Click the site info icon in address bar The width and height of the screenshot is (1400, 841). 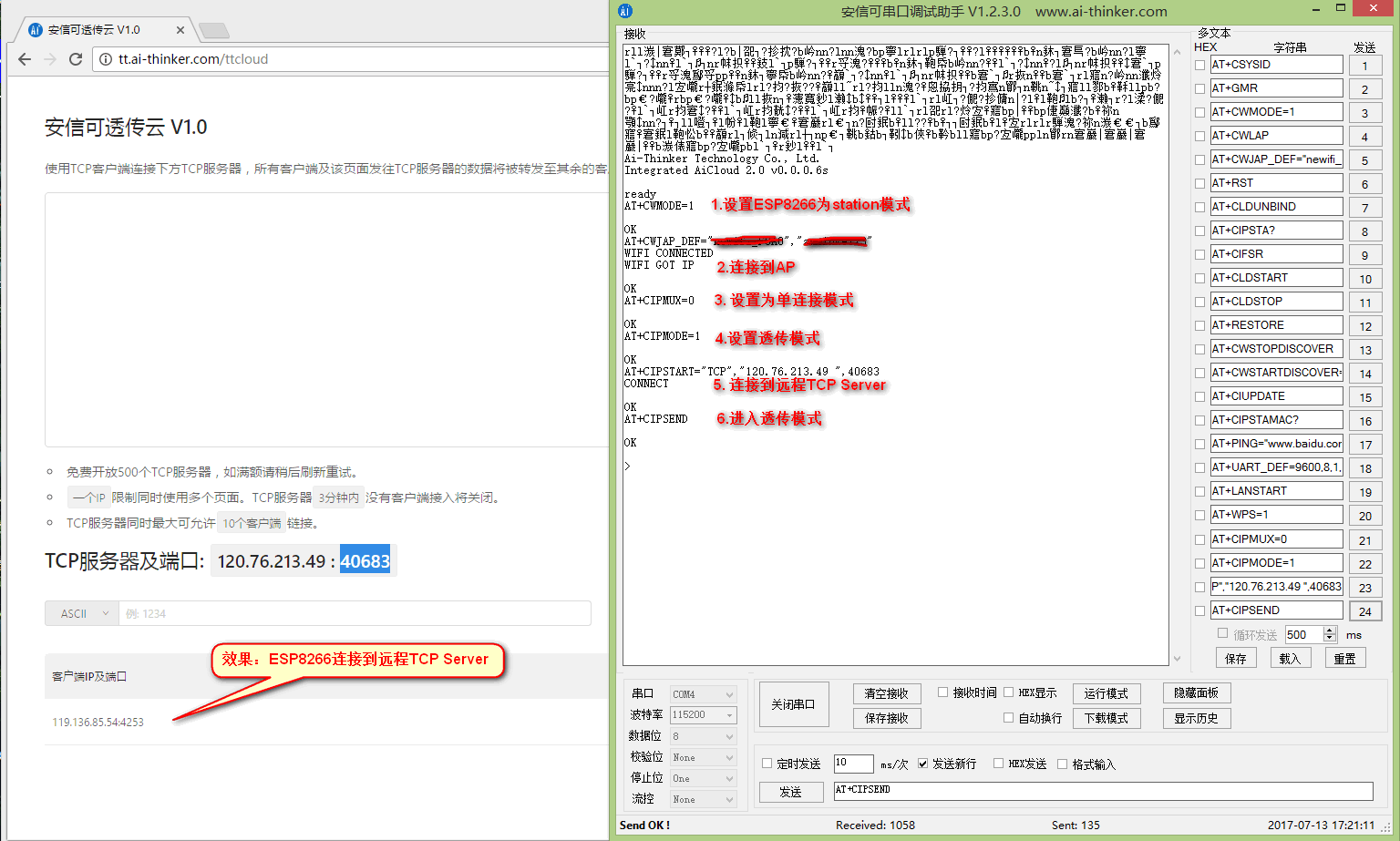106,59
